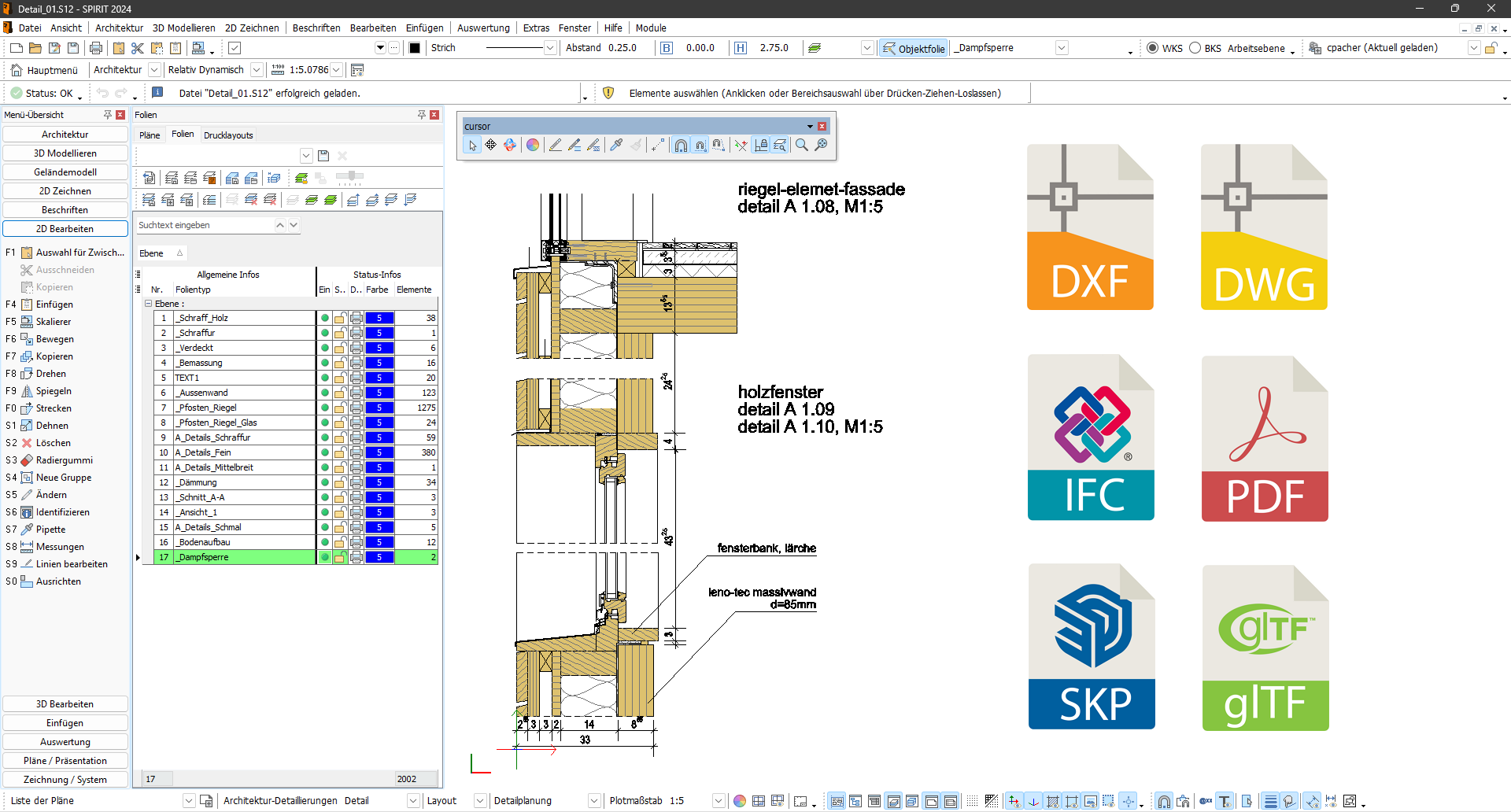1511x812 pixels.
Task: Click the Geländemodell button in menu overview
Action: click(65, 172)
